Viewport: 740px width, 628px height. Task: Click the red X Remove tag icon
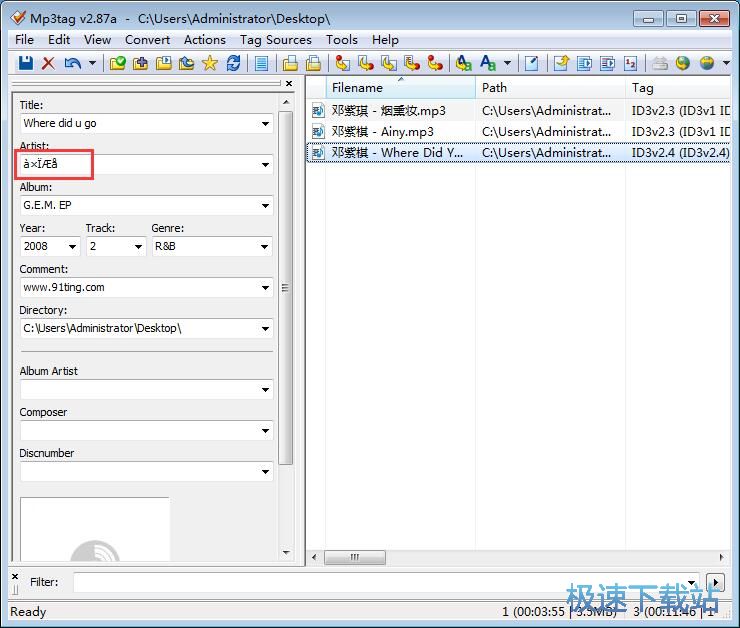point(48,63)
